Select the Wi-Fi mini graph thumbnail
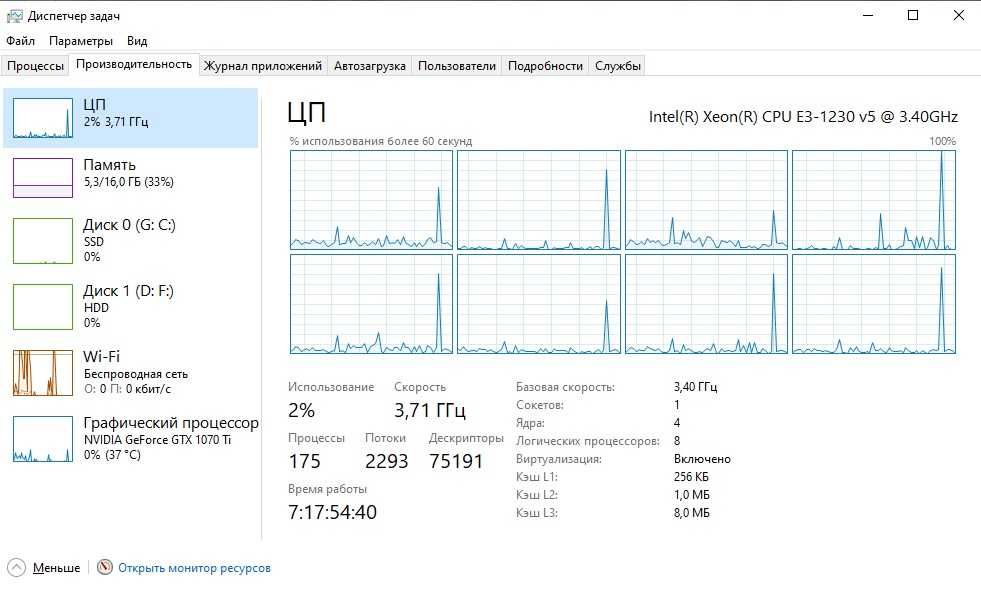The height and width of the screenshot is (590, 981). click(43, 373)
